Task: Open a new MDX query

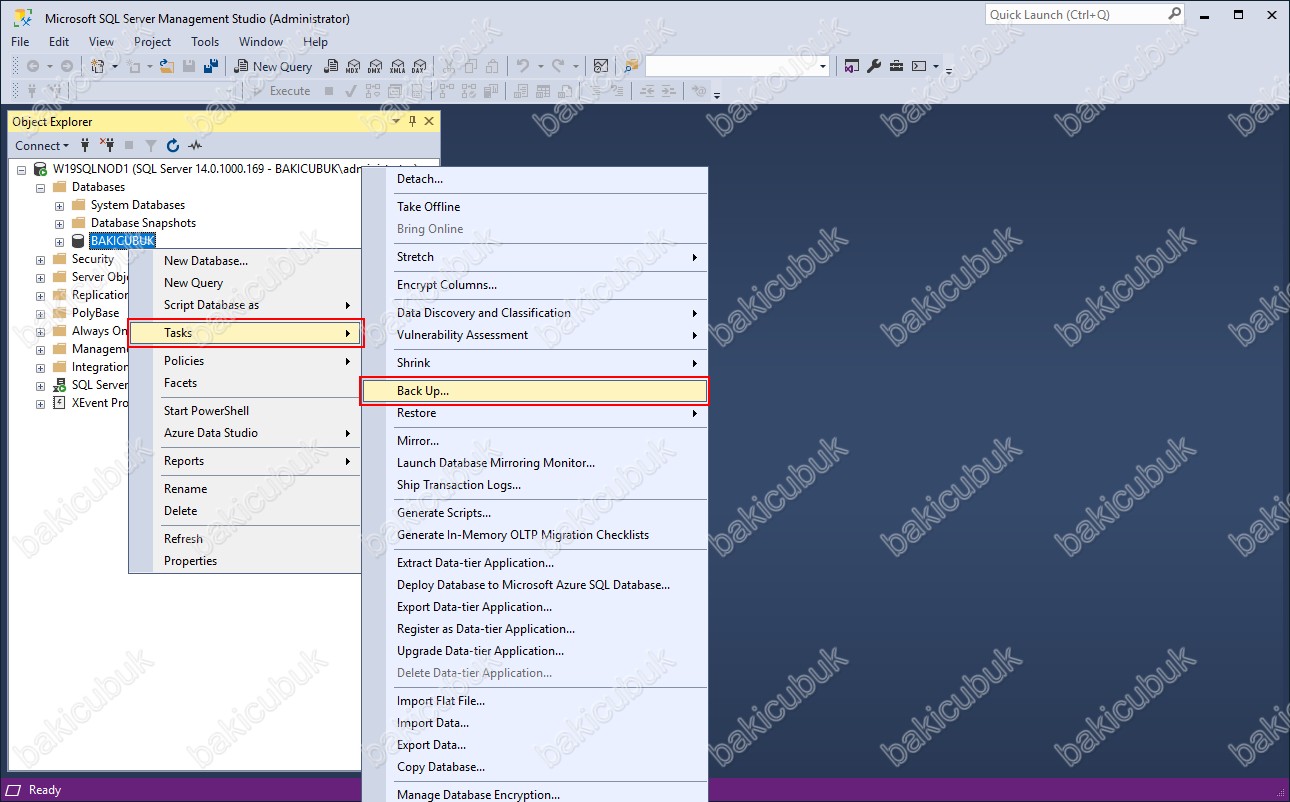Action: coord(353,66)
